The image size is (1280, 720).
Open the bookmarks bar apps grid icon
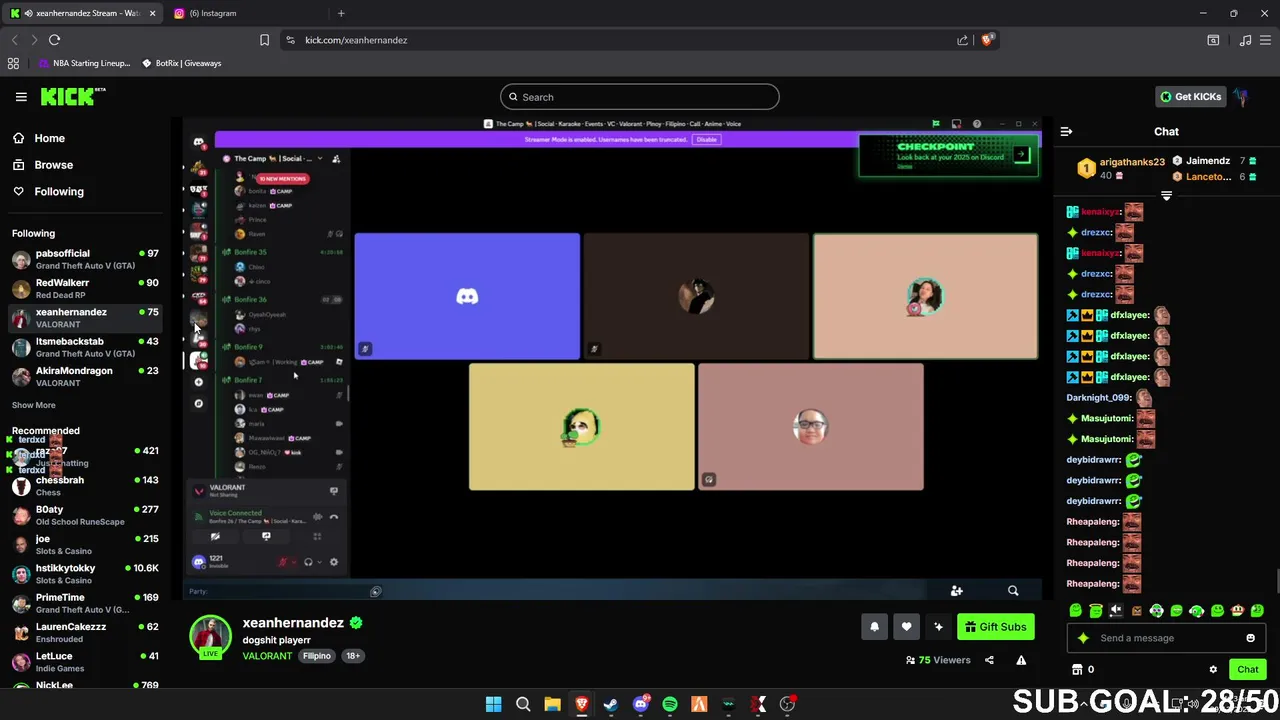tap(13, 63)
